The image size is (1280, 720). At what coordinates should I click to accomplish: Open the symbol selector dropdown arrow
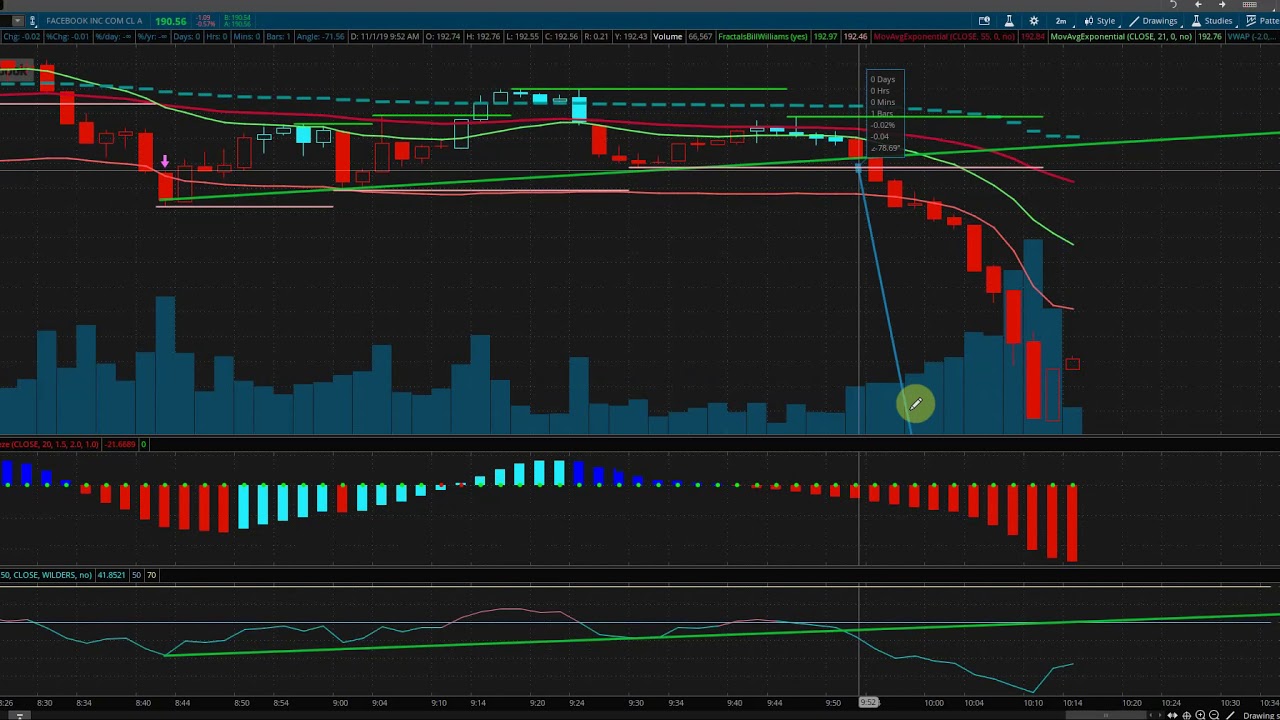(x=17, y=21)
